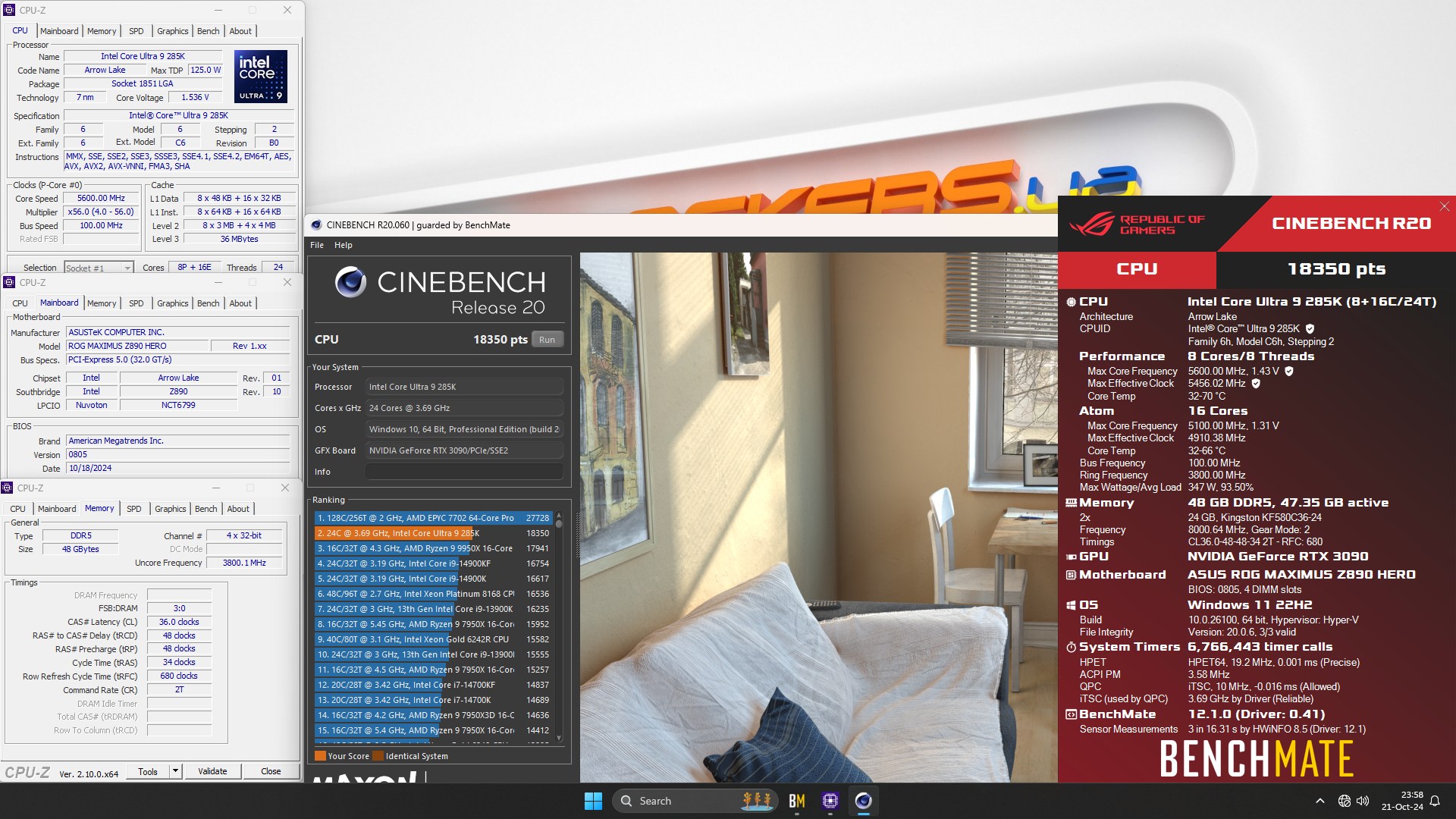The height and width of the screenshot is (819, 1456).
Task: Open the Bench tab in top CPU-Z window
Action: tap(208, 31)
